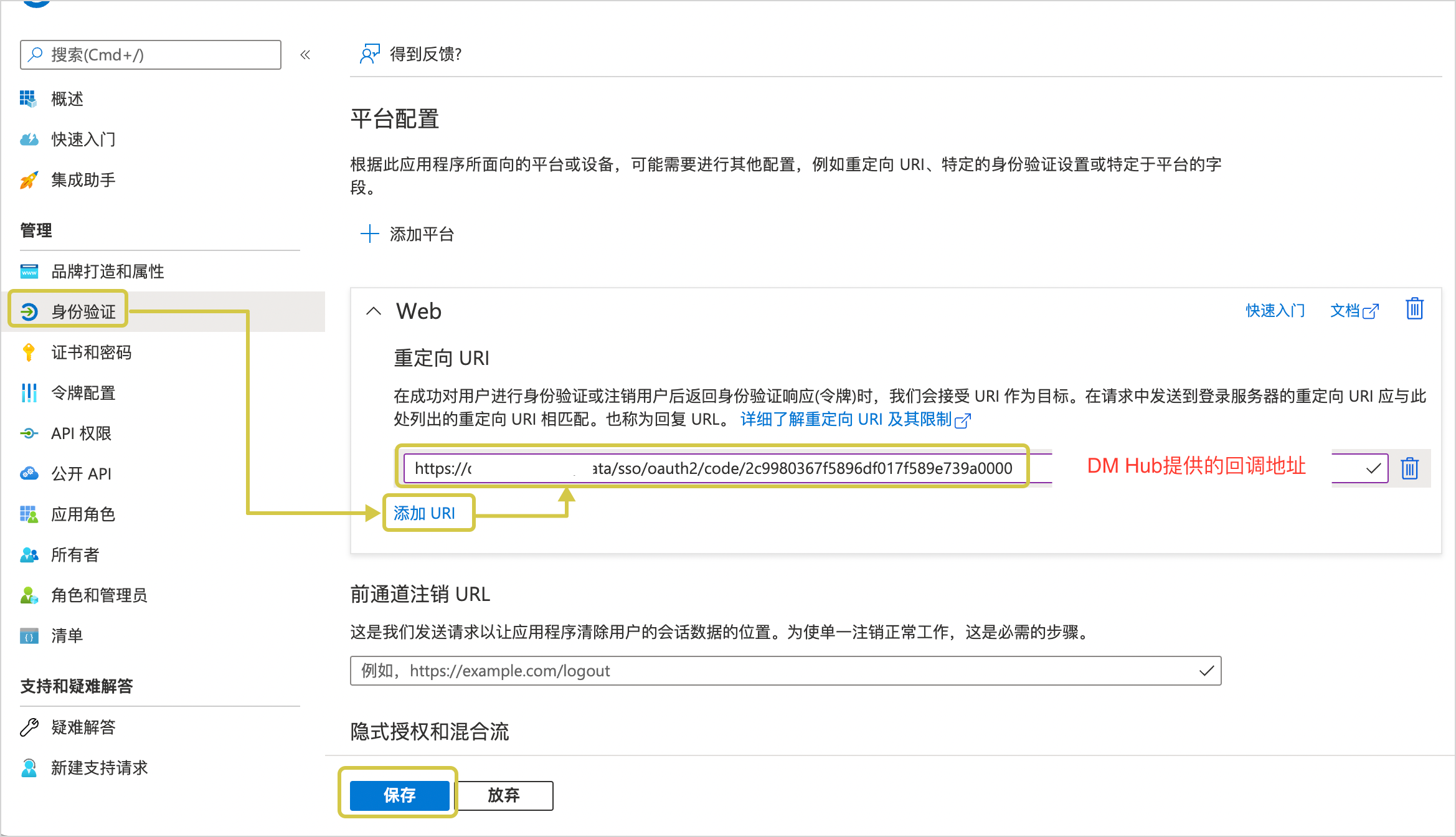The image size is (1456, 837).
Task: Open the 快速入门 link in Web section
Action: [x=1275, y=311]
